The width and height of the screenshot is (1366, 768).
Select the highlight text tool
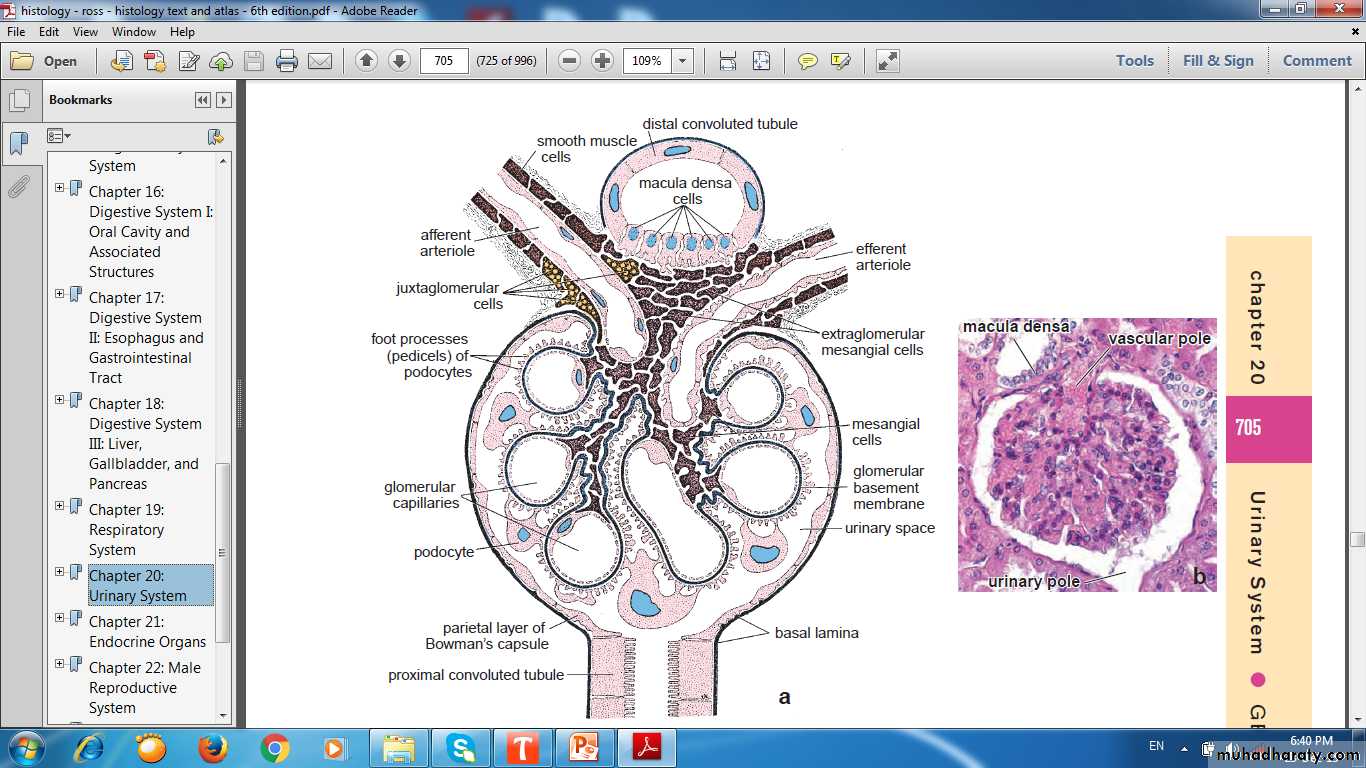click(x=840, y=61)
